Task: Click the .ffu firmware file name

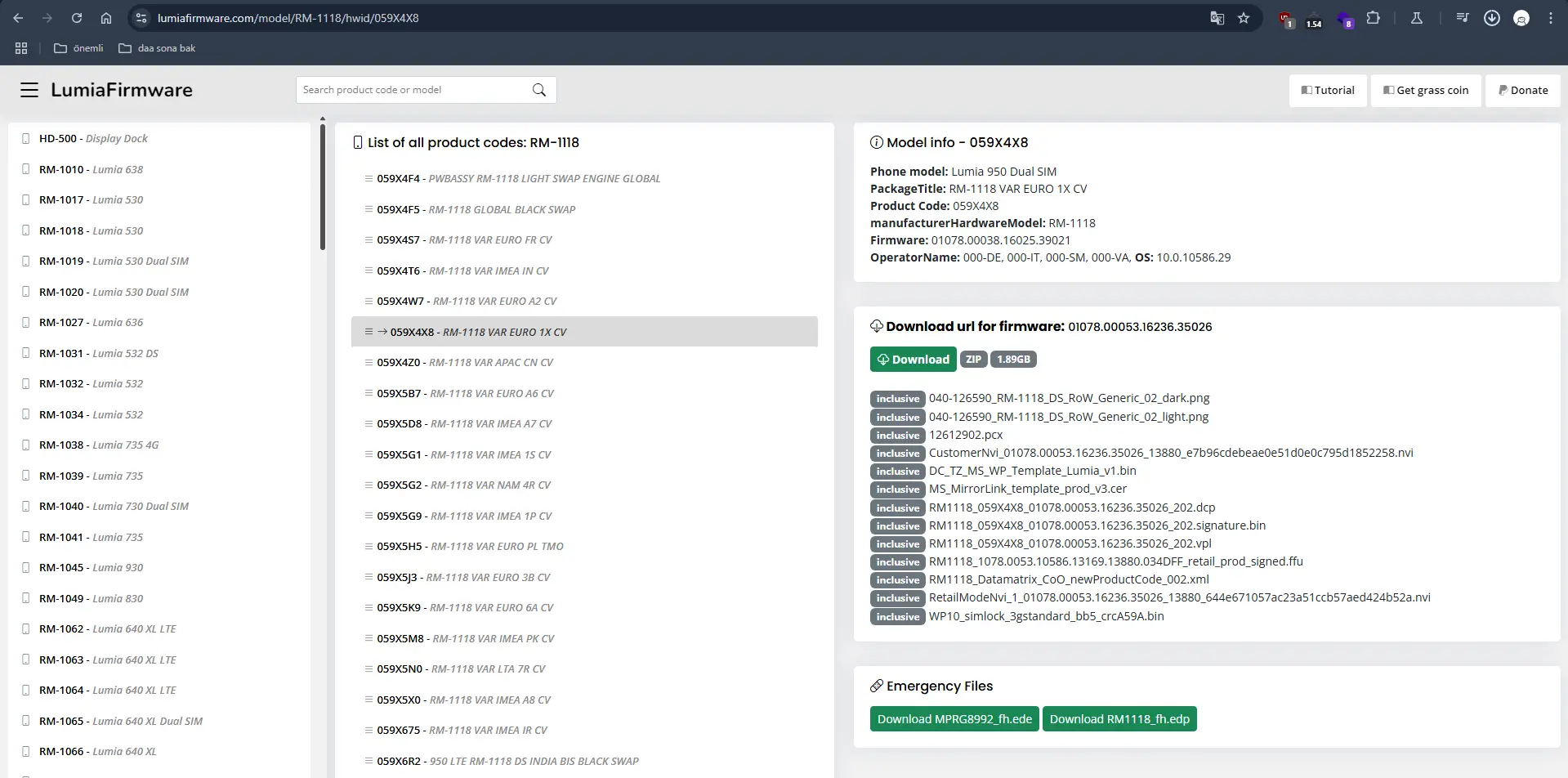Action: pyautogui.click(x=1116, y=562)
